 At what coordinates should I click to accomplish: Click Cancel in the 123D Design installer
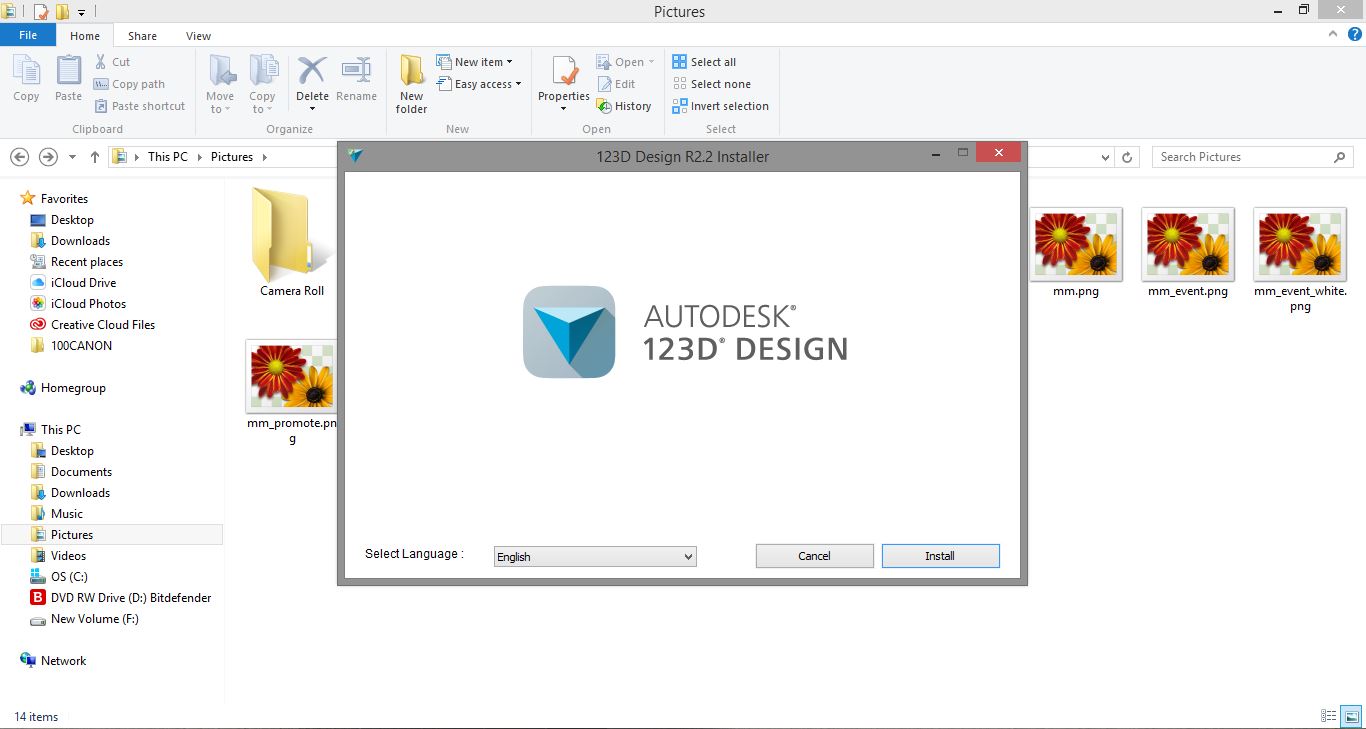pos(814,556)
